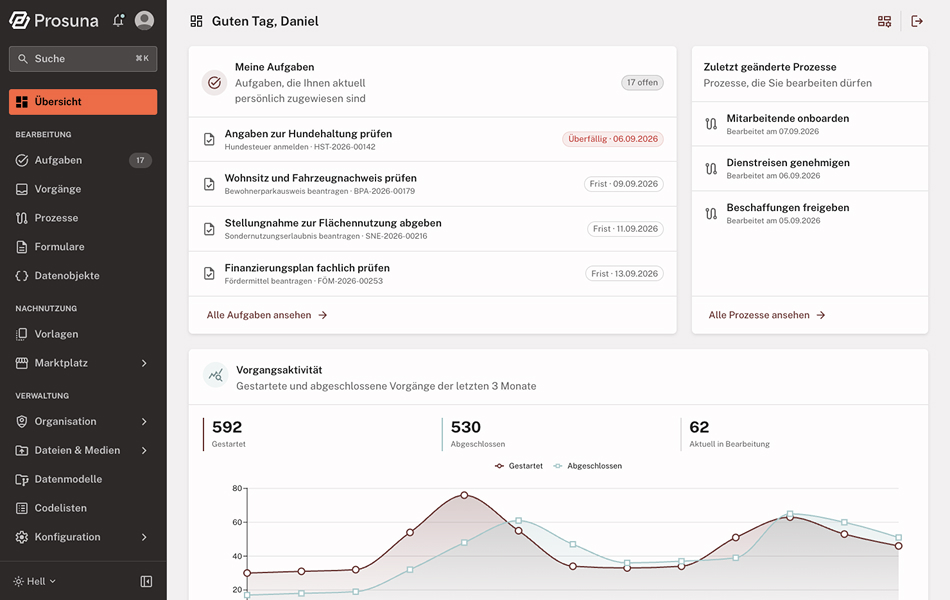The height and width of the screenshot is (600, 950).
Task: Click the 17 offen badge
Action: 642,82
